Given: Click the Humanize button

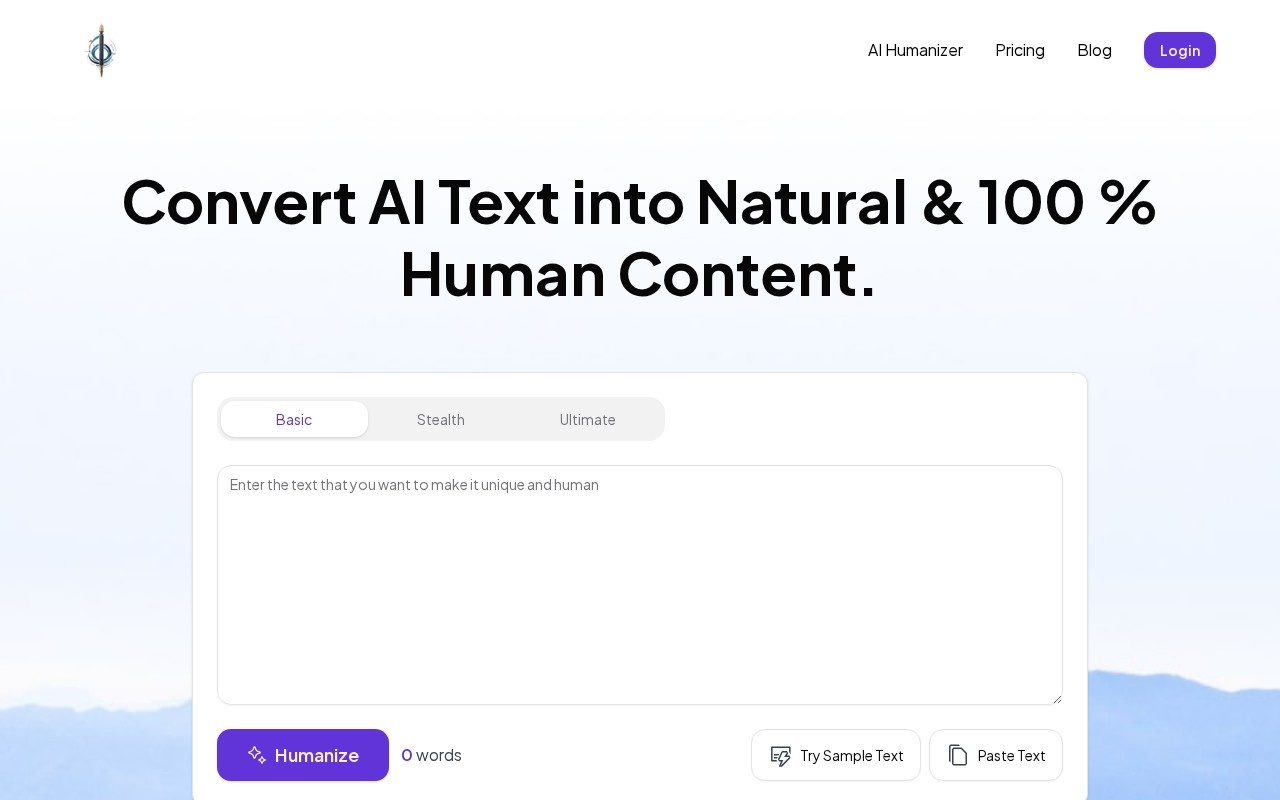Looking at the screenshot, I should (x=303, y=755).
